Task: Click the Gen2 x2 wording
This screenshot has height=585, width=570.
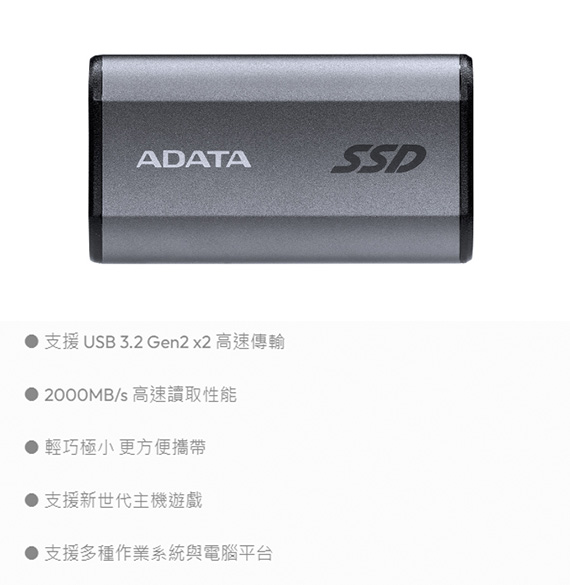Action: [179, 342]
